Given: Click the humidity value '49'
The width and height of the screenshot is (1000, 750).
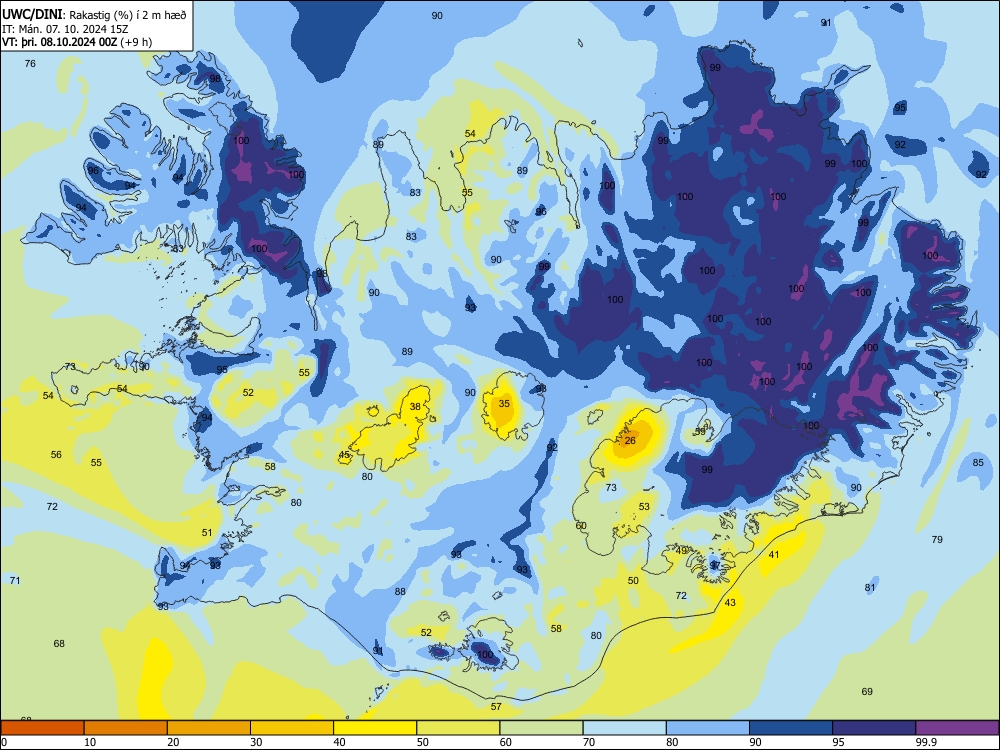Looking at the screenshot, I should click(682, 550).
